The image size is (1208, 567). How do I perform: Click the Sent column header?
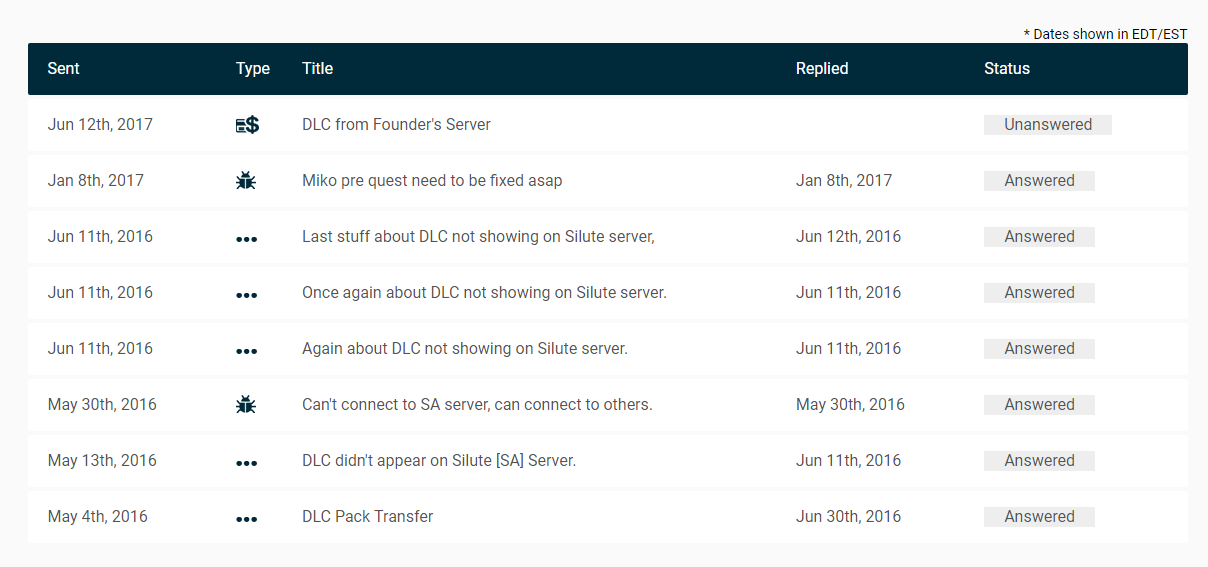tap(63, 69)
